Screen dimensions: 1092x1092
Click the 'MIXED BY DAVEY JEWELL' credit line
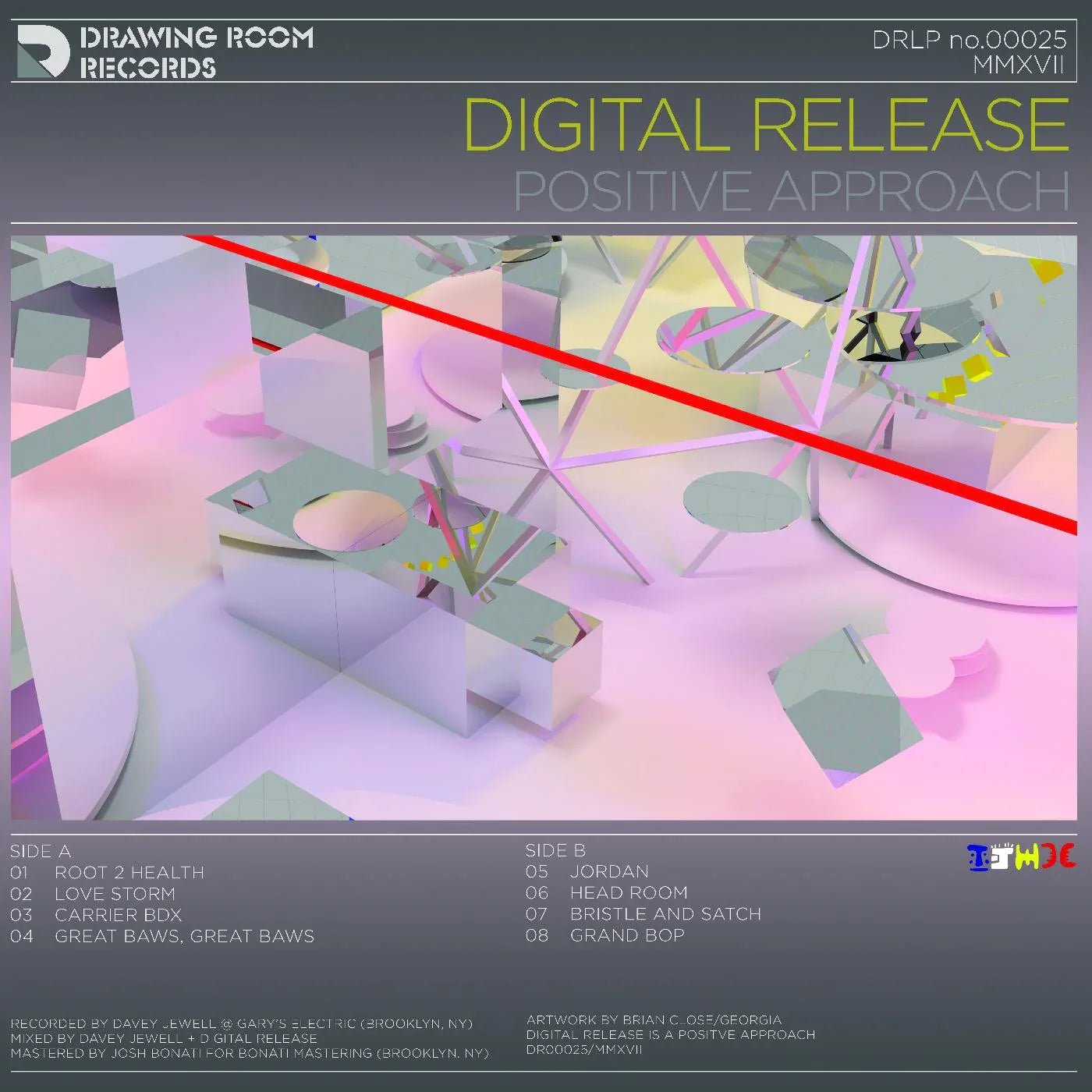164,1038
